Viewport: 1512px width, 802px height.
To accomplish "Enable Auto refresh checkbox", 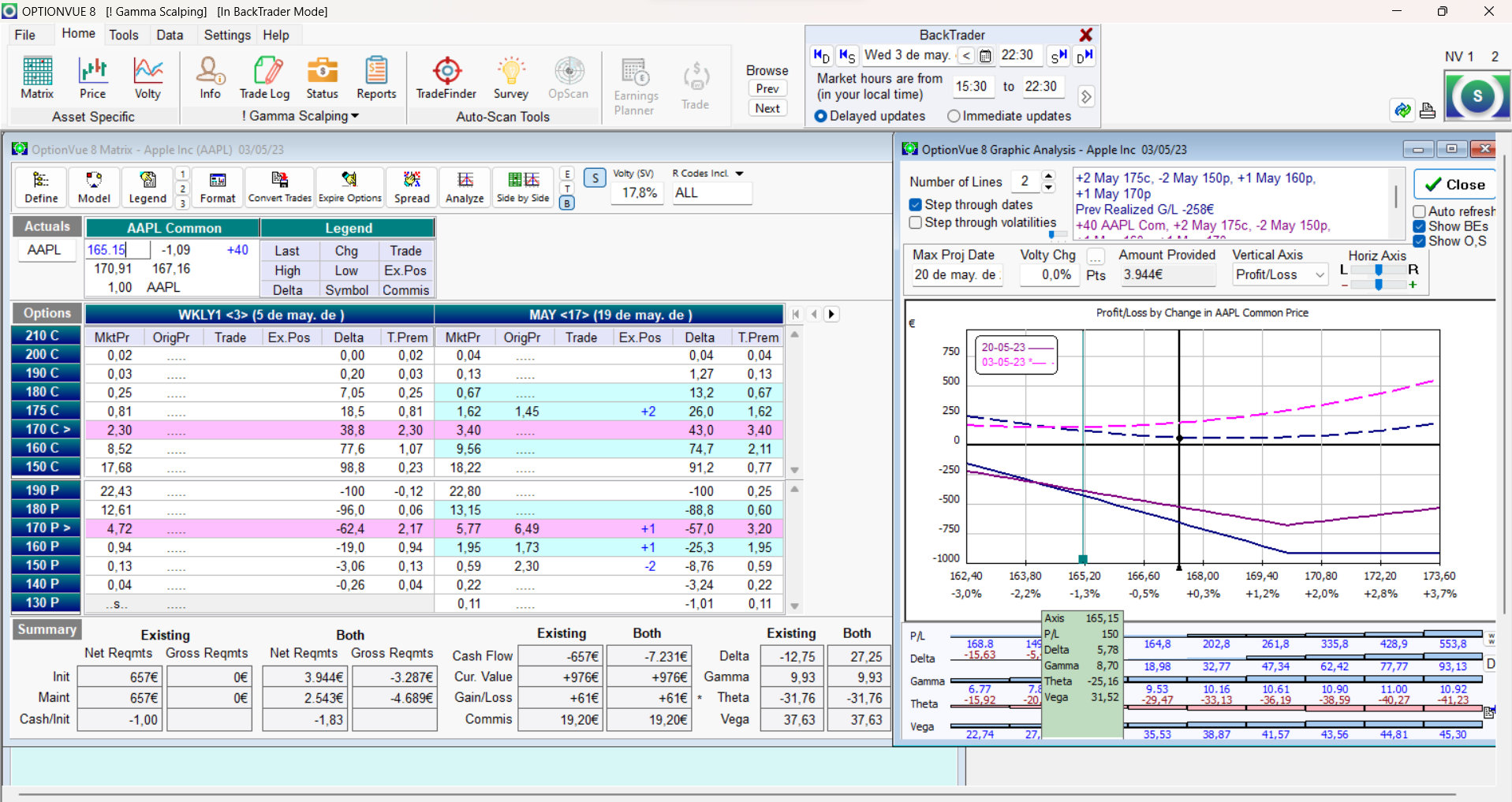I will (1419, 211).
